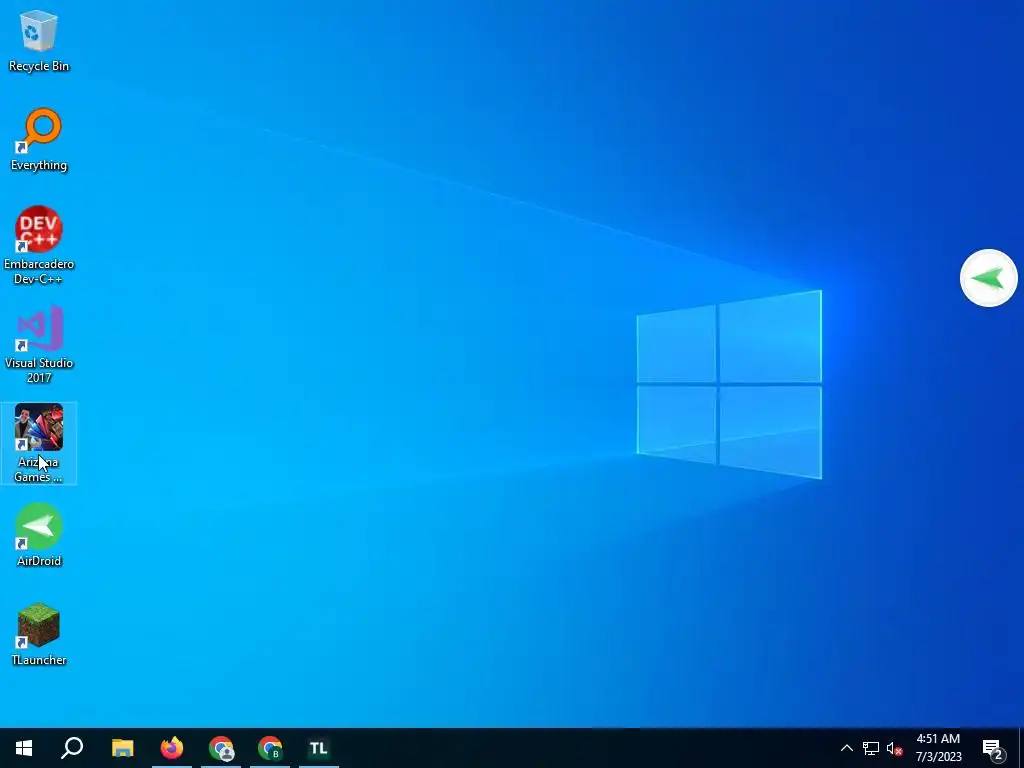Open the Windows Start menu
Viewport: 1024px width, 768px height.
[24, 748]
